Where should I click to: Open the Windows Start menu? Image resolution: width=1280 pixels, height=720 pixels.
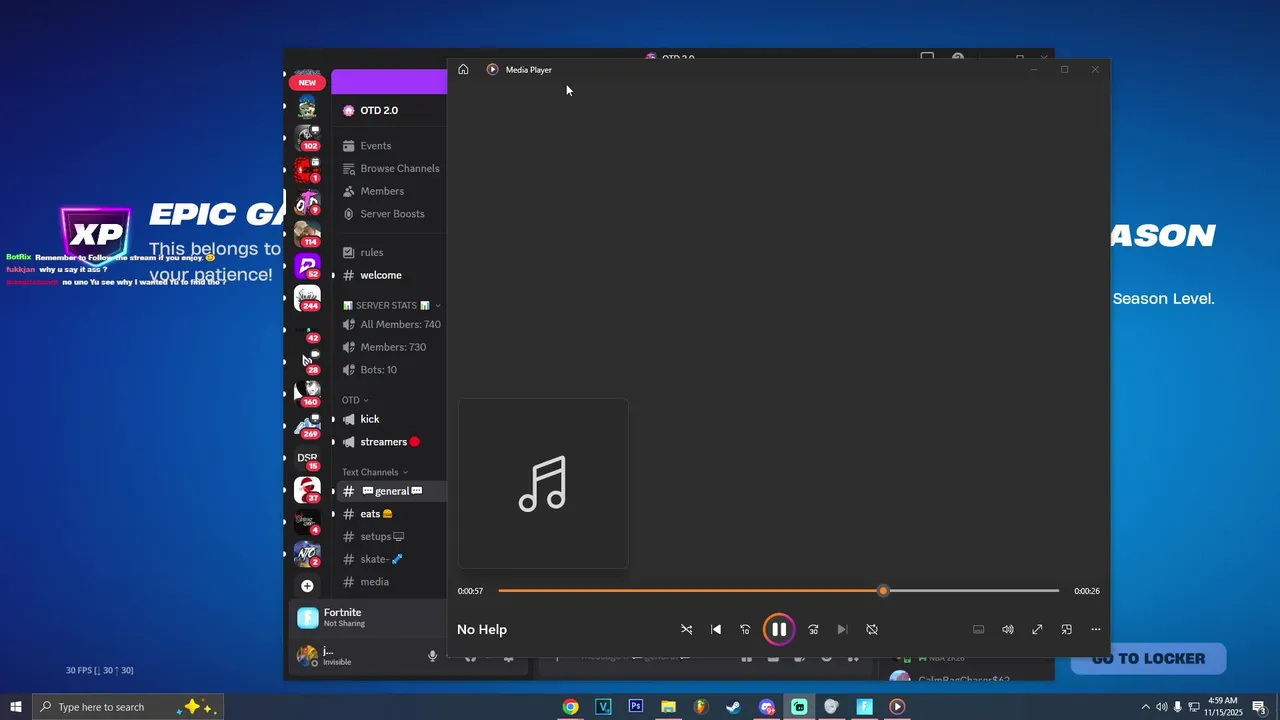tap(16, 707)
